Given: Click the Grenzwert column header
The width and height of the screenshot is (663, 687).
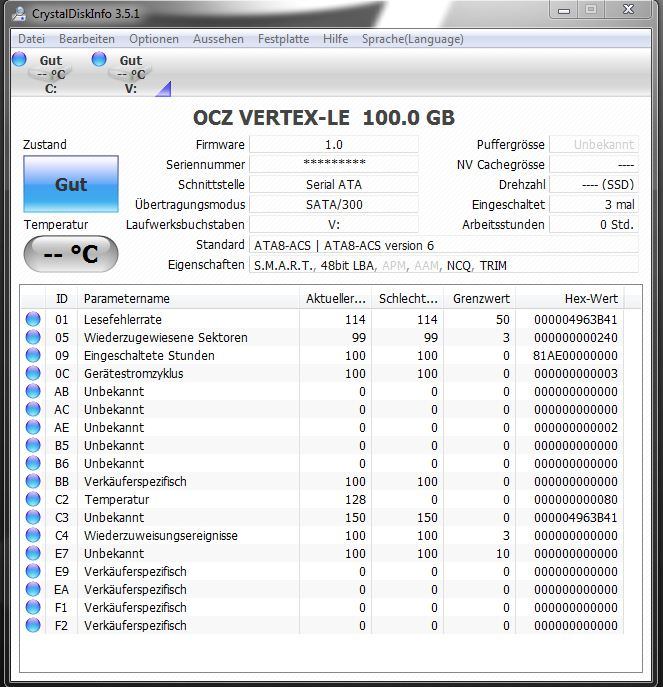Looking at the screenshot, I should [480, 299].
